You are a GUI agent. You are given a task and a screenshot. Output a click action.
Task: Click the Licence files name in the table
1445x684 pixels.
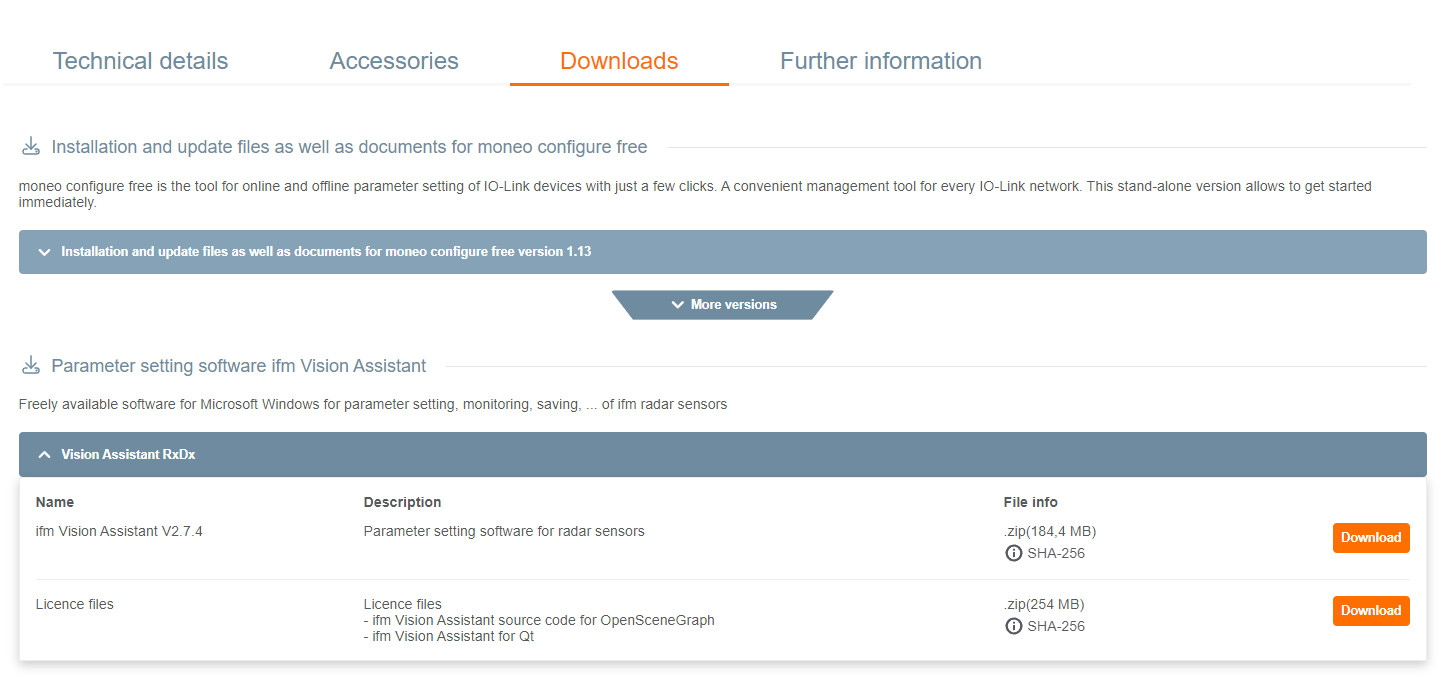point(74,604)
